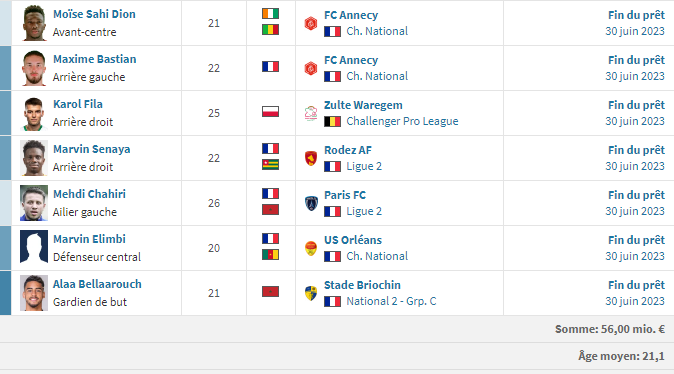Click the Paris FC club crest icon
The height and width of the screenshot is (374, 674).
(311, 203)
